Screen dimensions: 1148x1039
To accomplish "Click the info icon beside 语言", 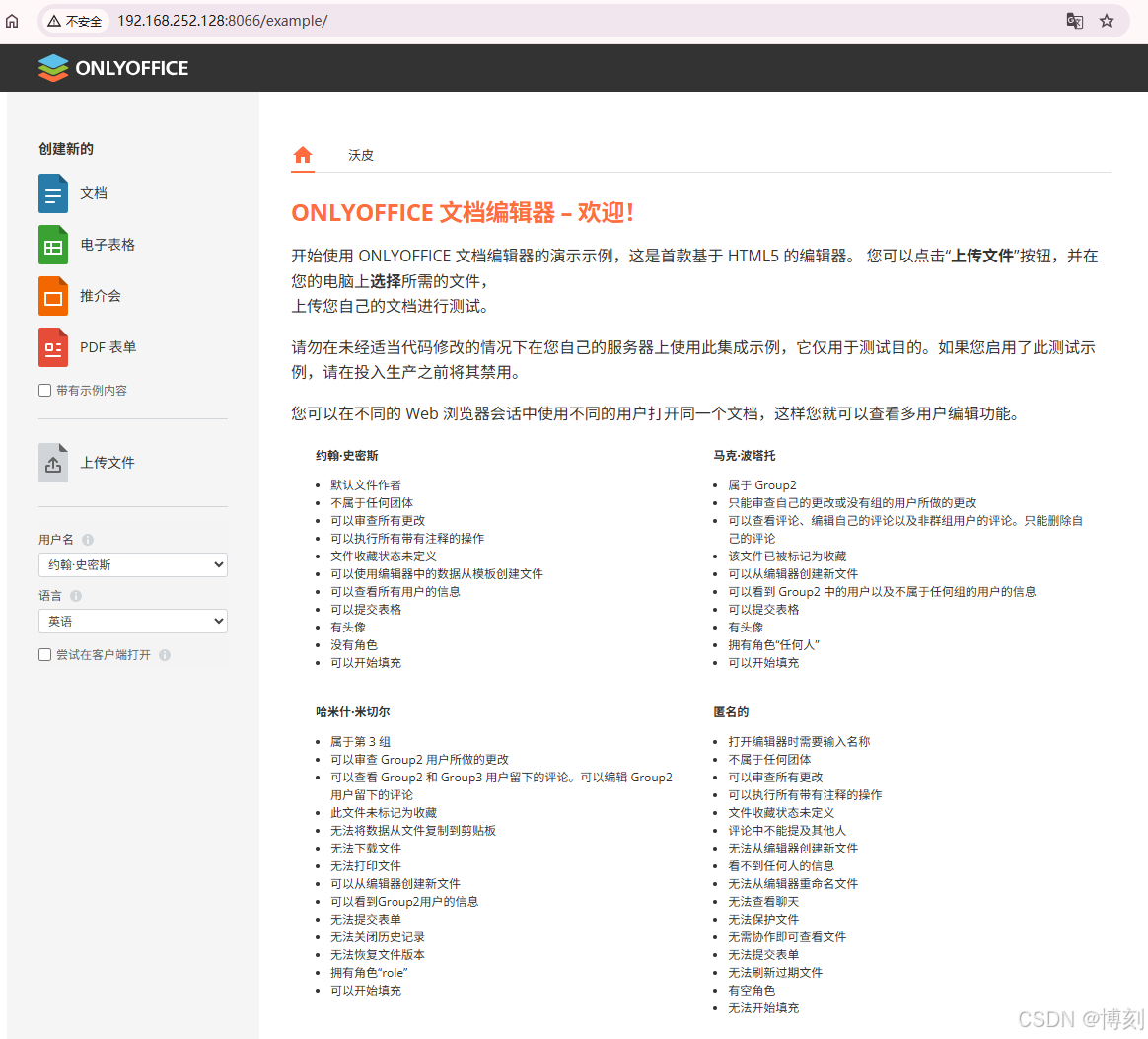I will (76, 596).
